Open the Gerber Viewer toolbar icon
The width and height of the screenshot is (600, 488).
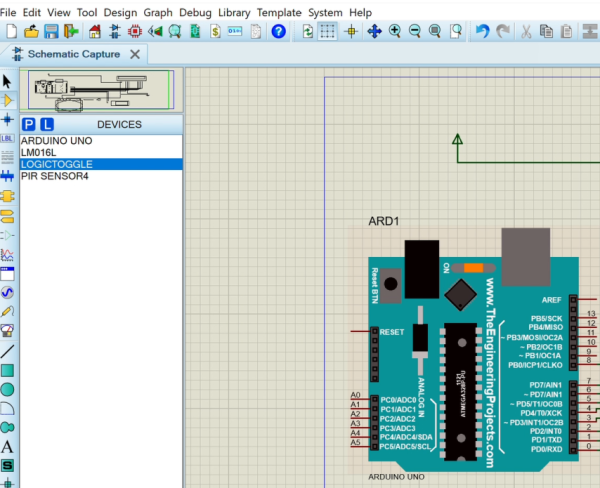click(x=175, y=31)
